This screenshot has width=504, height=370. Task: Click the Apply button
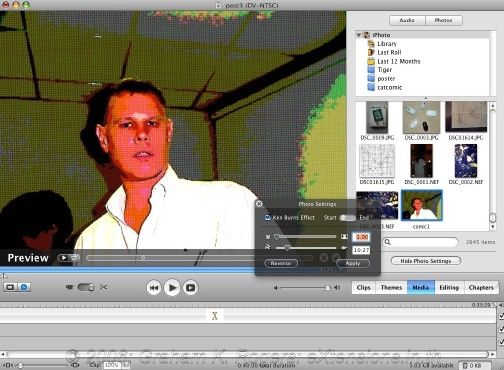[353, 263]
